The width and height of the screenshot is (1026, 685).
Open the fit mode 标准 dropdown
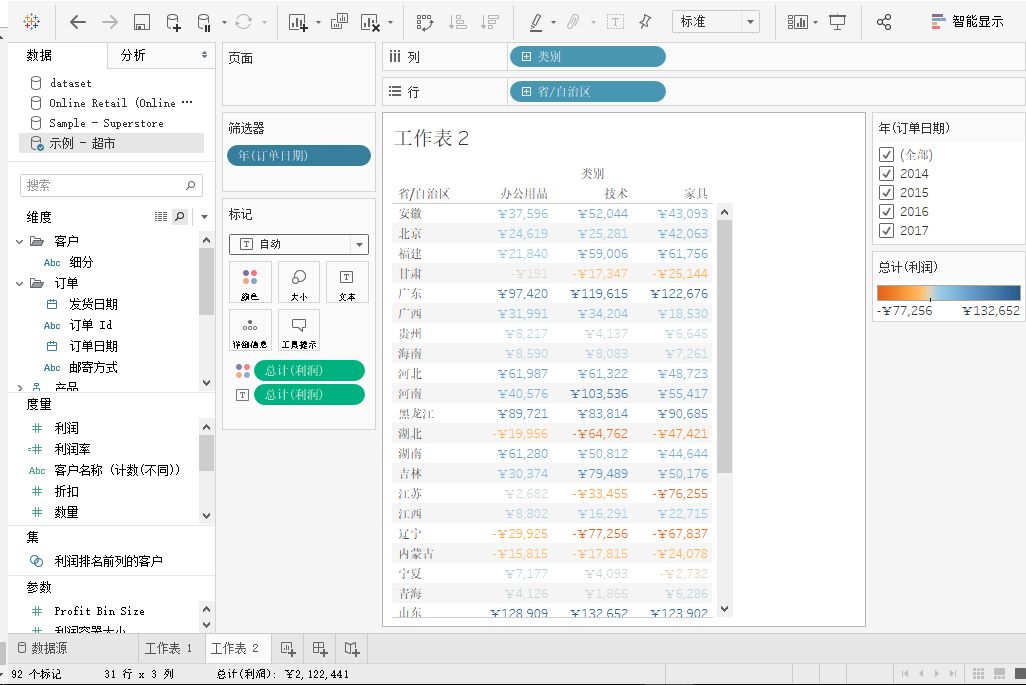click(x=716, y=22)
